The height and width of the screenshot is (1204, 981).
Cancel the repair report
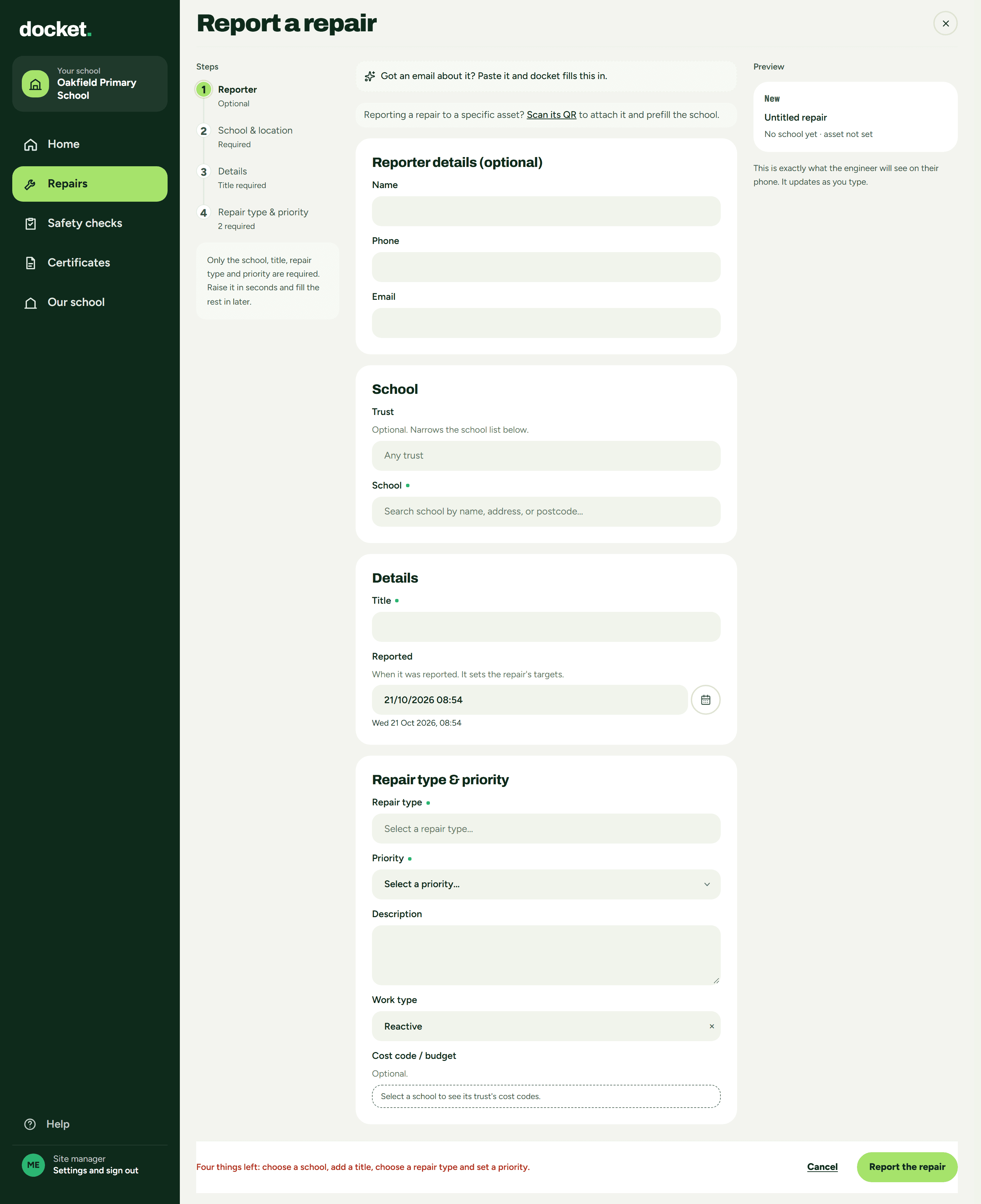[822, 1167]
